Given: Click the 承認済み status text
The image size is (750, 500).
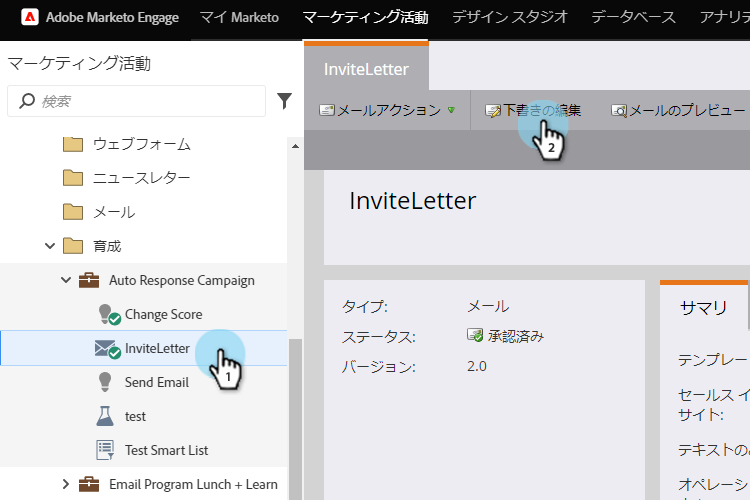Looking at the screenshot, I should point(516,336).
